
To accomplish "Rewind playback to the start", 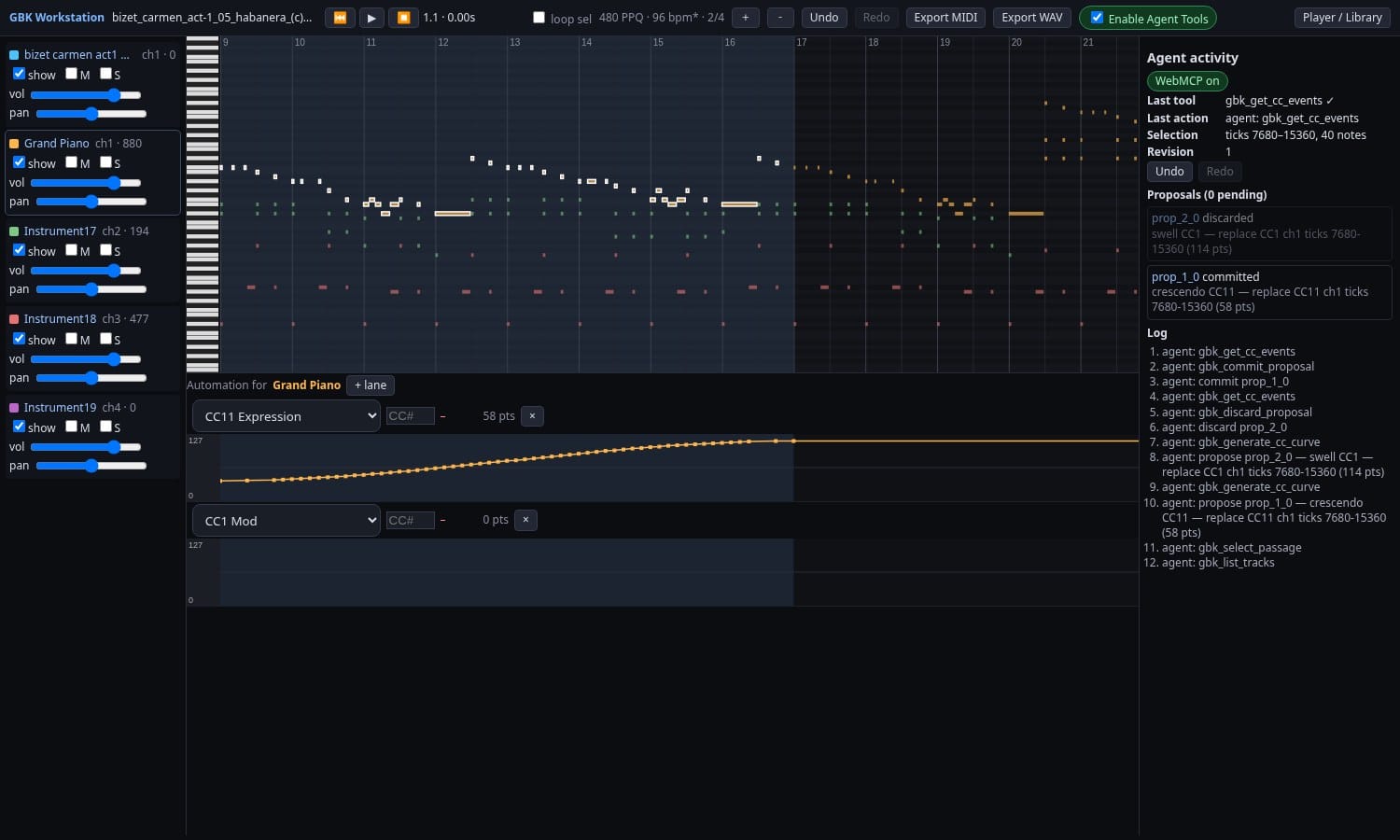I will 340,18.
